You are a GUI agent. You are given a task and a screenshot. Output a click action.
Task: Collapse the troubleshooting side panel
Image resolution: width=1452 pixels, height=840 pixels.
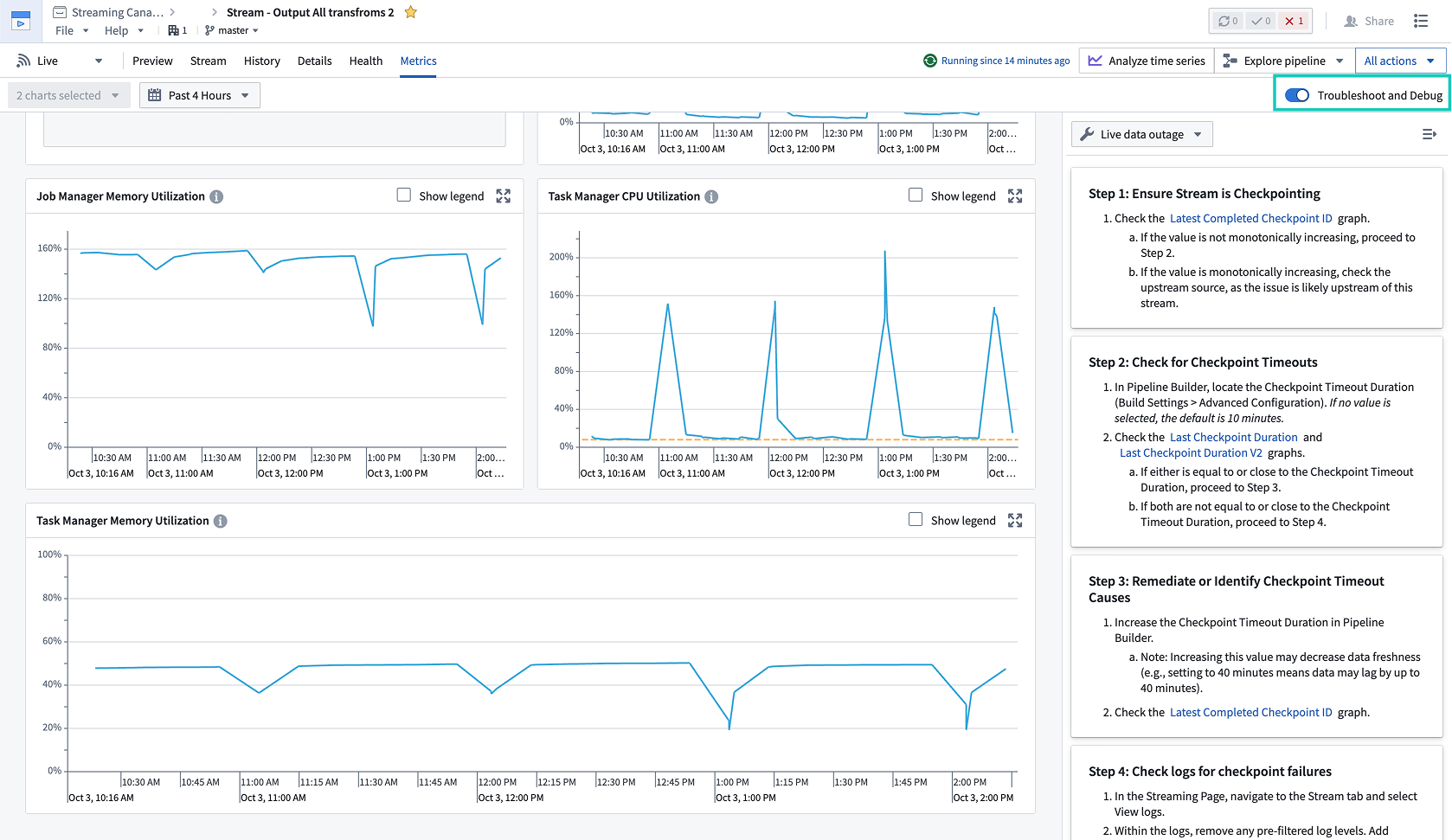(x=1429, y=134)
